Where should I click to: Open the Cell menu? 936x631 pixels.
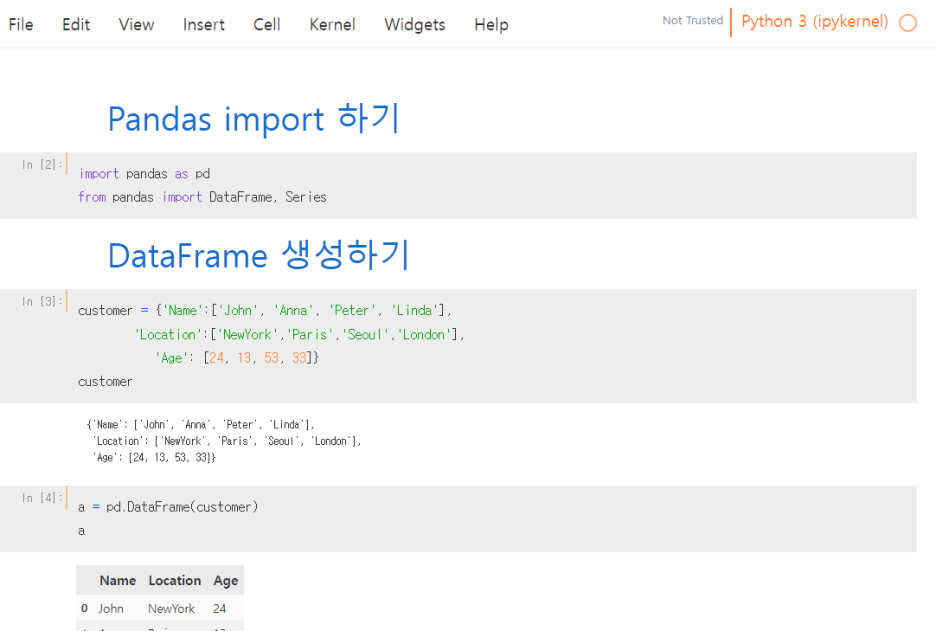(x=267, y=24)
